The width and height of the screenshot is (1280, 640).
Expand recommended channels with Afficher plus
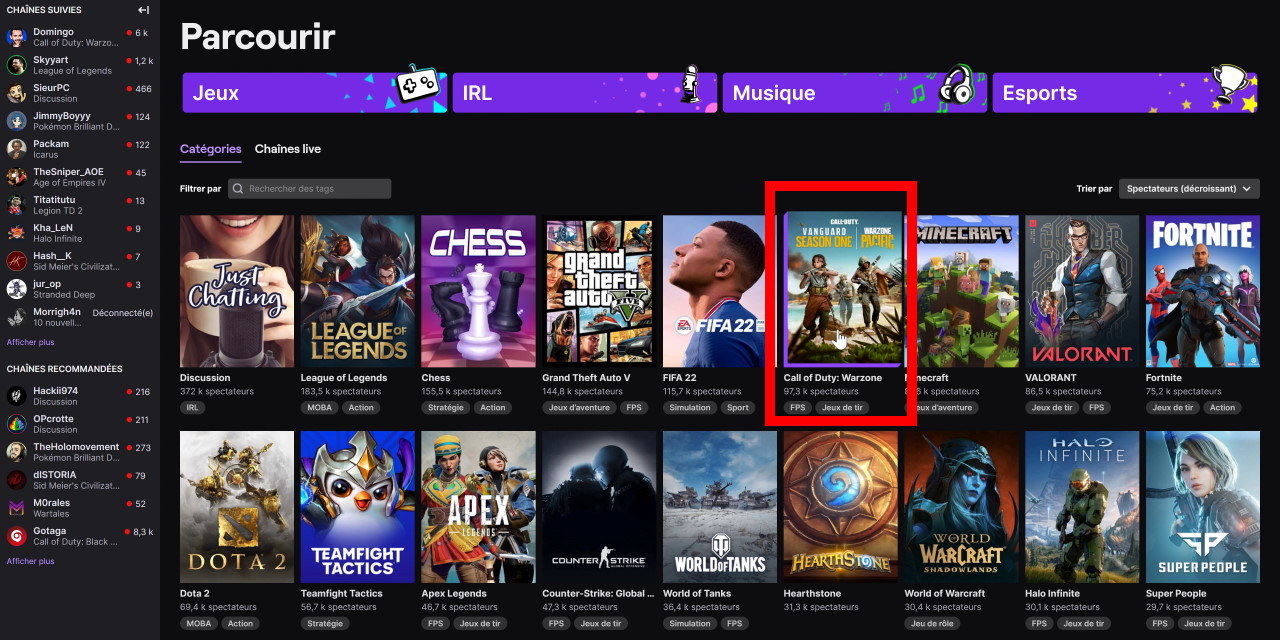(x=30, y=561)
